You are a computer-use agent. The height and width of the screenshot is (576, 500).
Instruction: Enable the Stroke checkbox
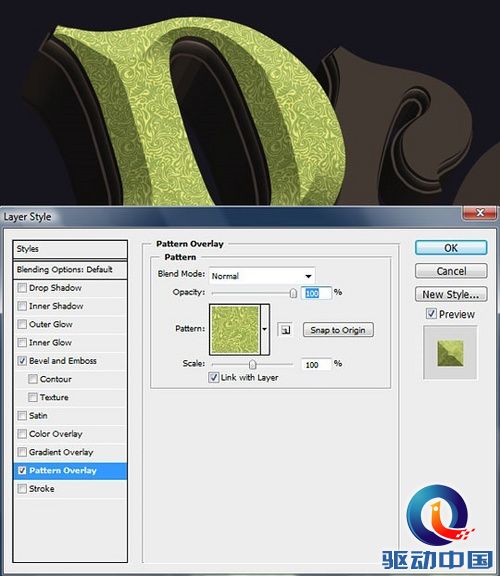click(x=22, y=489)
